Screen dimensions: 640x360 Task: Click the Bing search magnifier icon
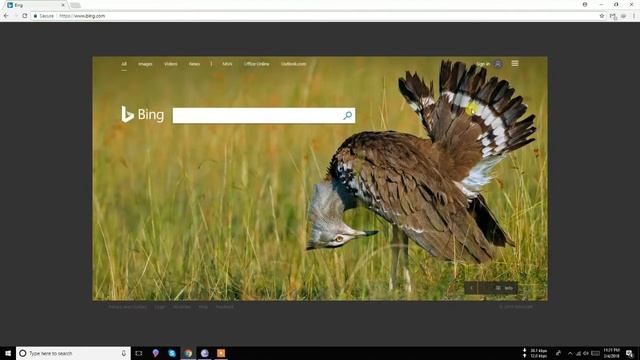pos(347,116)
